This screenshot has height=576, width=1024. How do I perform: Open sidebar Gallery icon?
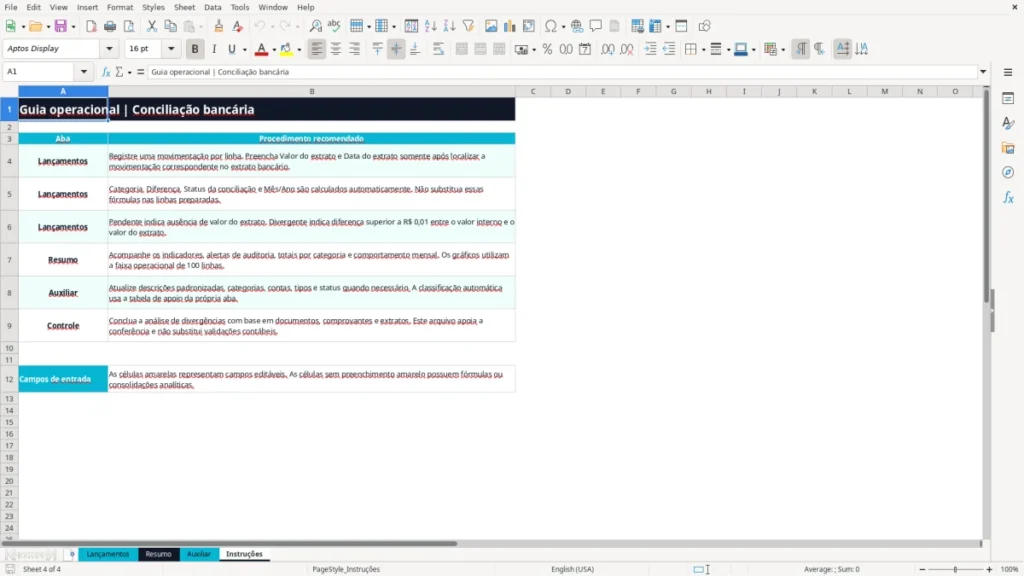[x=1008, y=148]
